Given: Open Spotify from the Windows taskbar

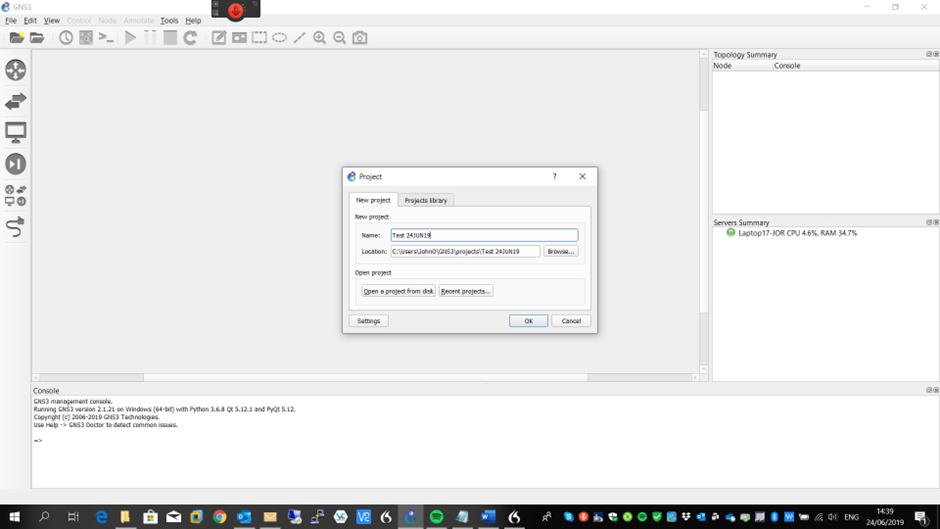Looking at the screenshot, I should (x=437, y=517).
